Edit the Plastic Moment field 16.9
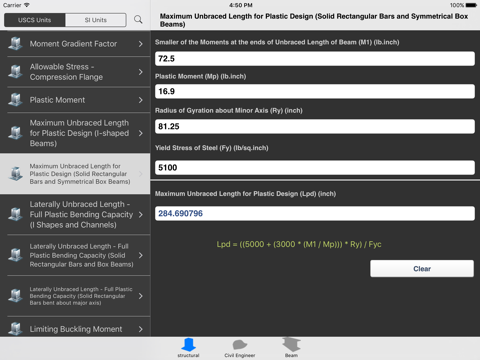Image resolution: width=480 pixels, height=360 pixels. [315, 91]
